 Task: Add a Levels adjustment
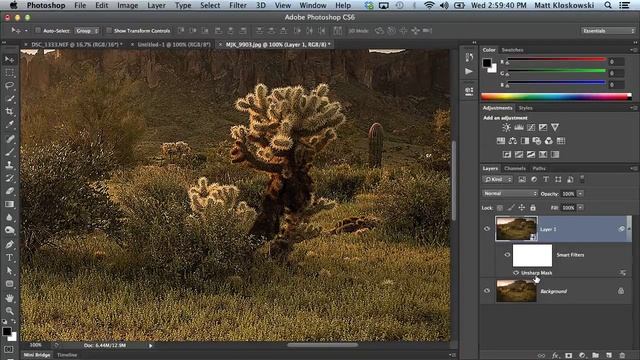click(519, 127)
